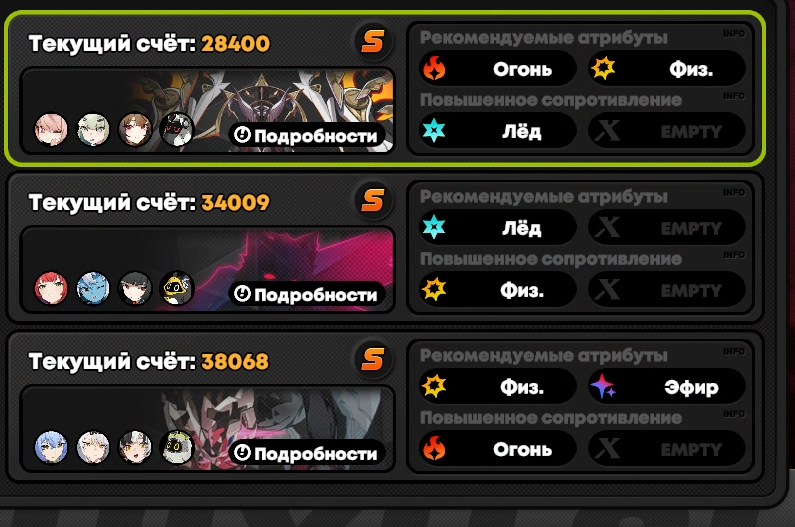Select the red-haired agent avatar in second team
Image resolution: width=795 pixels, height=527 pixels.
click(x=51, y=288)
